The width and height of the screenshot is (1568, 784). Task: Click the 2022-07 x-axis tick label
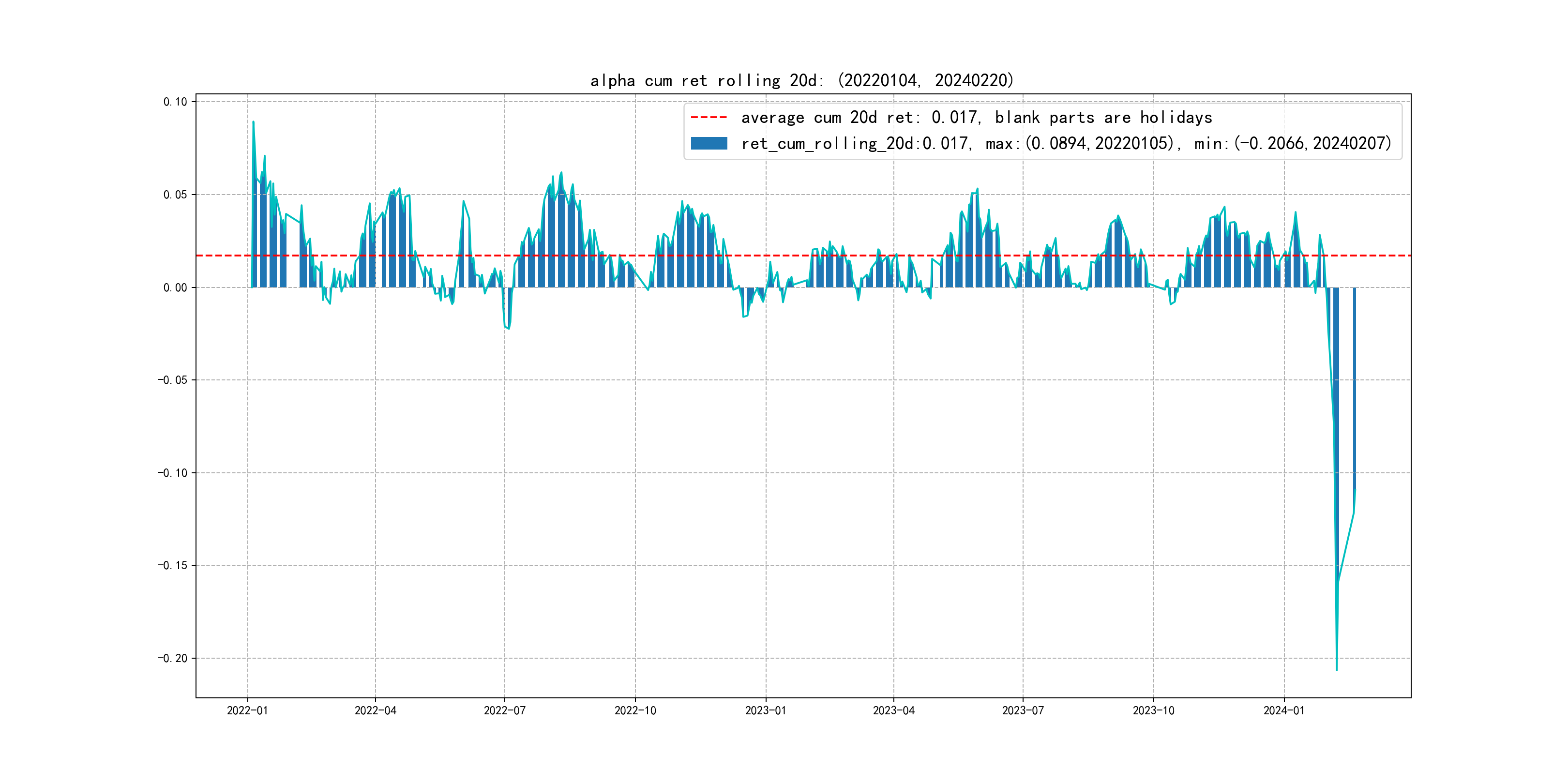tap(504, 710)
